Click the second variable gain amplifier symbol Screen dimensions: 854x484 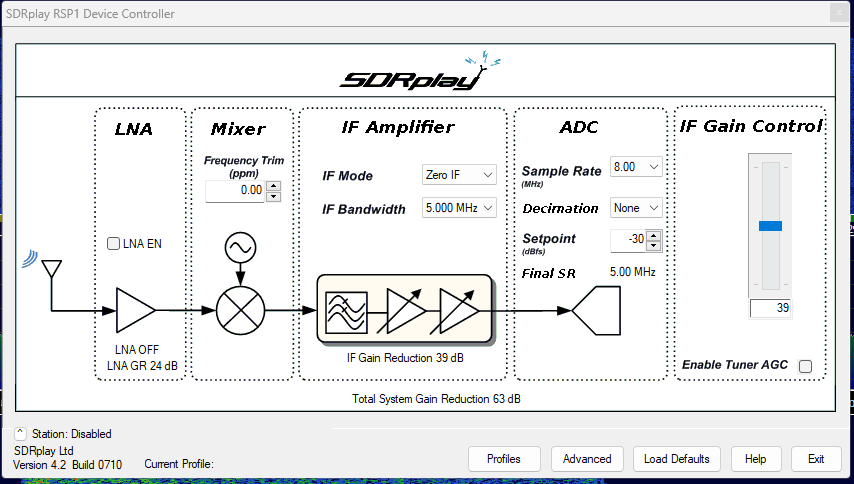click(x=456, y=311)
